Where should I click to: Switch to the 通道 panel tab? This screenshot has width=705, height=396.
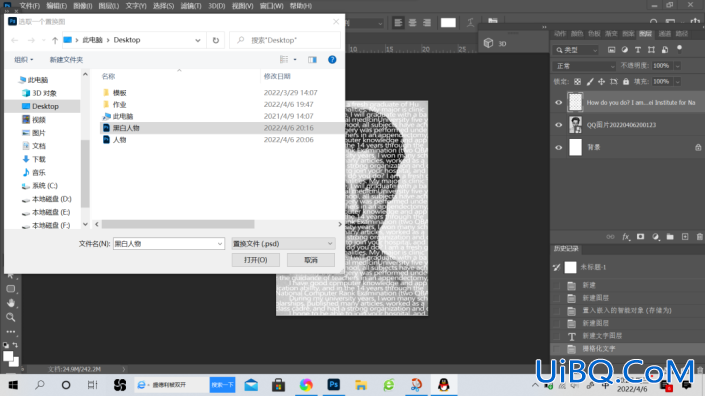665,34
